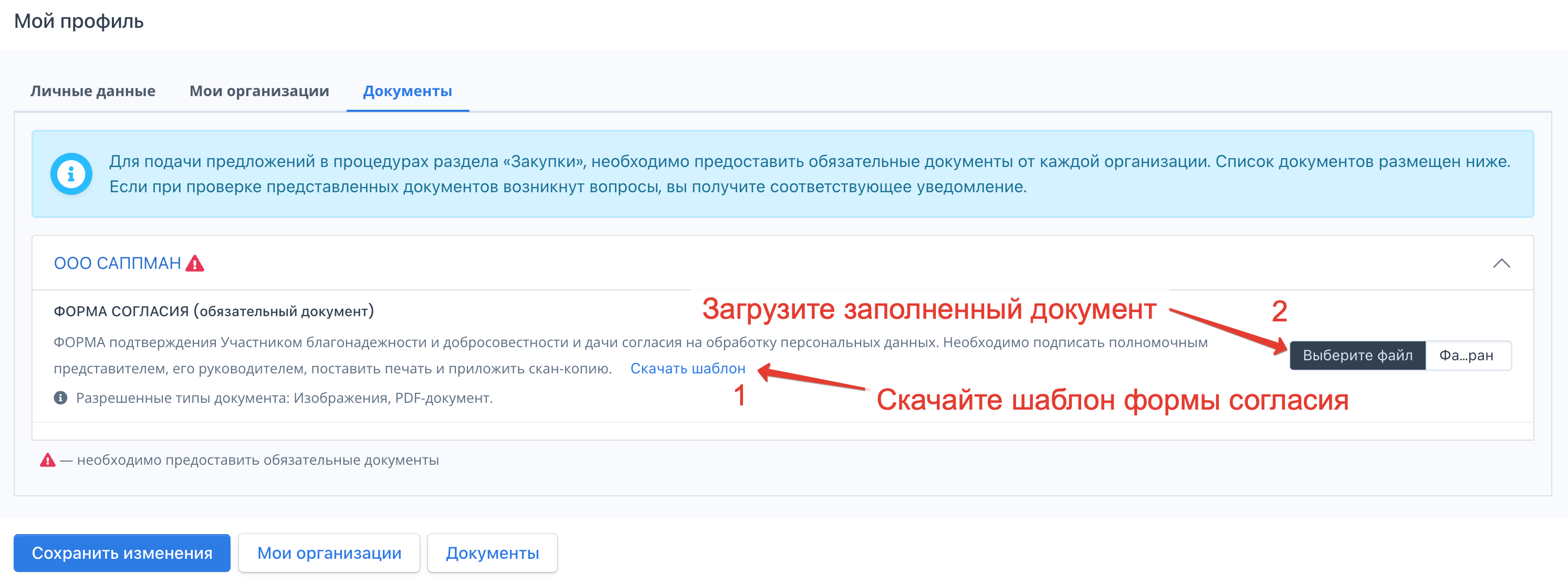Image resolution: width=1568 pixels, height=584 pixels.
Task: Click the text 'необходимо предоставить обязательные документы'
Action: click(x=257, y=460)
